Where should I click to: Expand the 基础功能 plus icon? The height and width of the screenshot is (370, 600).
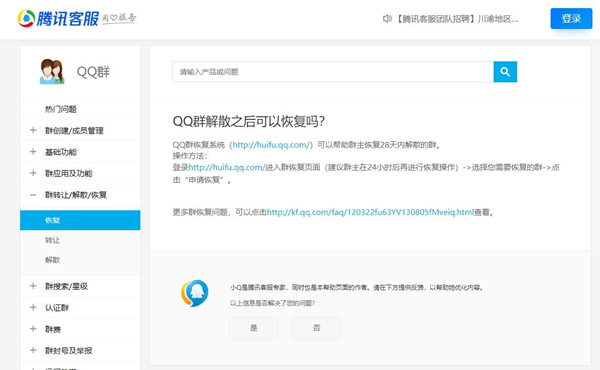(x=33, y=152)
